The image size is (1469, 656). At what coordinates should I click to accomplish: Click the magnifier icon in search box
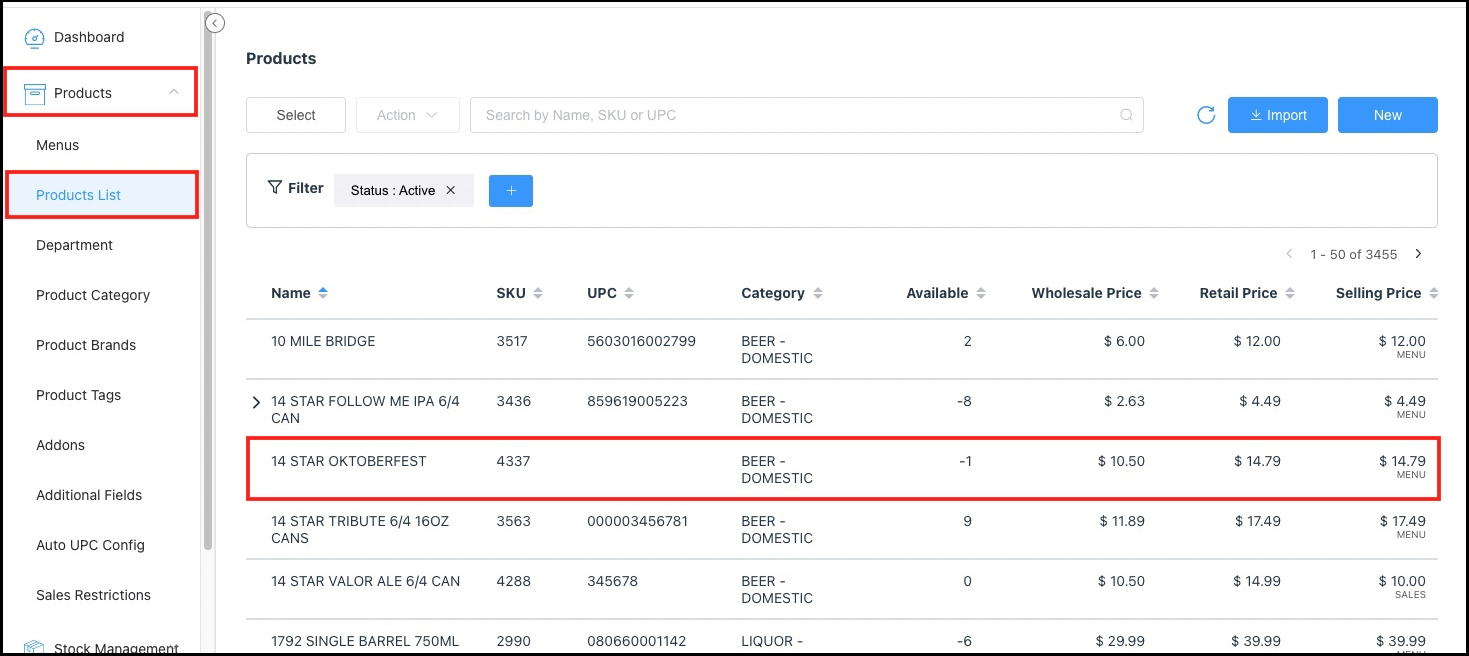click(1126, 115)
